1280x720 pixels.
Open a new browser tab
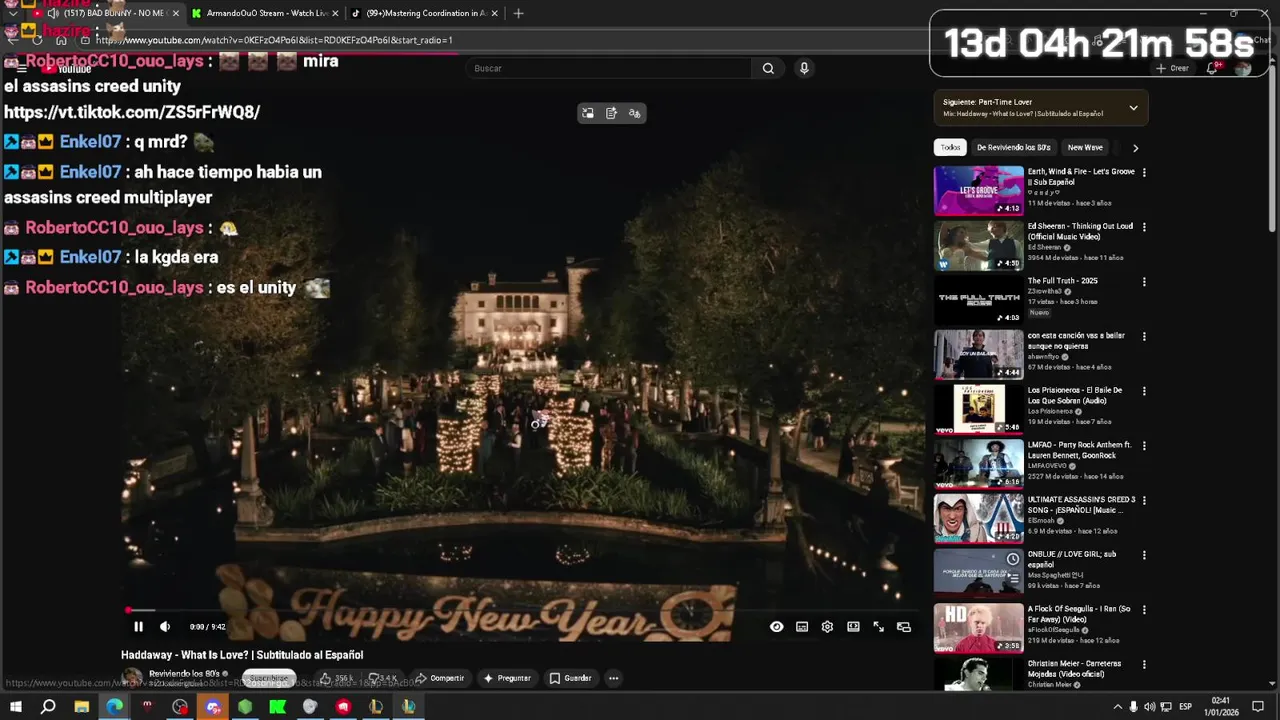(518, 13)
